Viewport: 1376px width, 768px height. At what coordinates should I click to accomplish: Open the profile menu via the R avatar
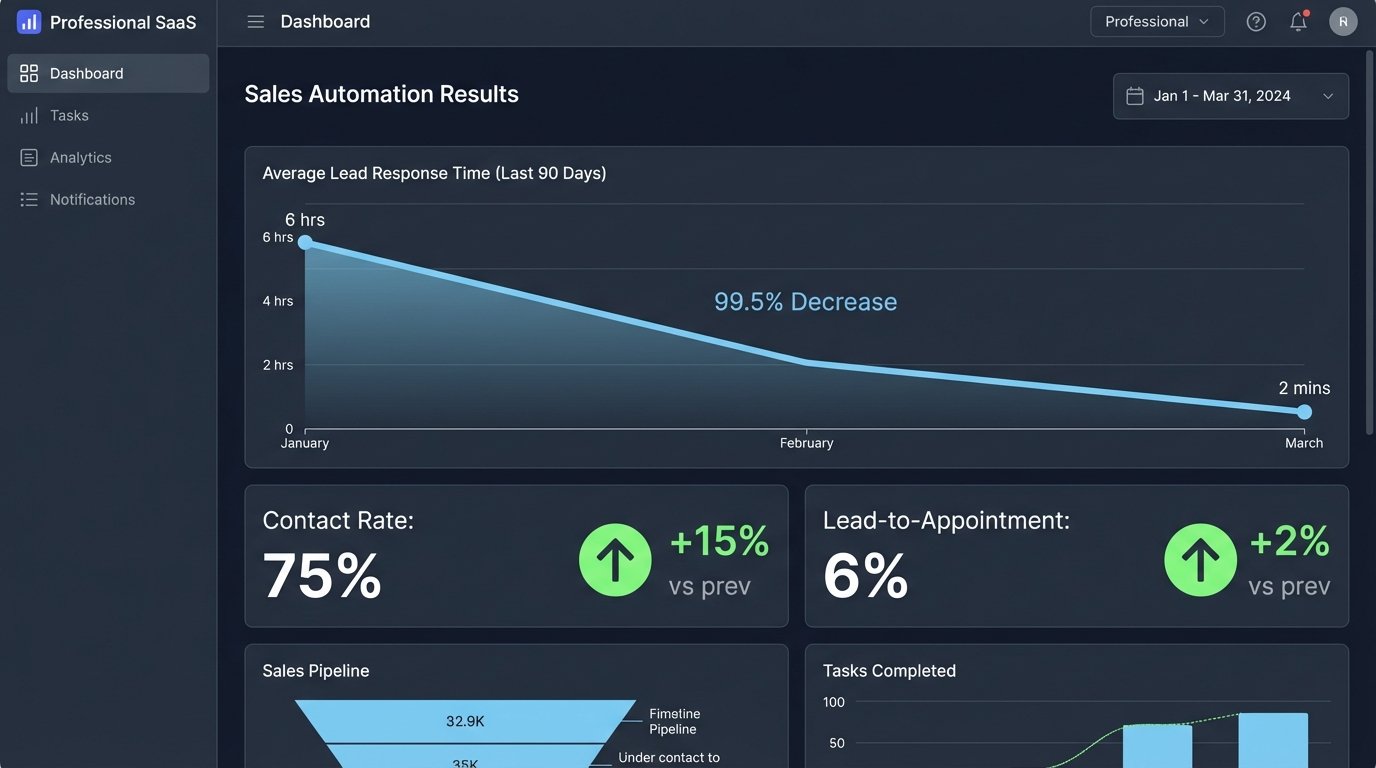coord(1343,20)
